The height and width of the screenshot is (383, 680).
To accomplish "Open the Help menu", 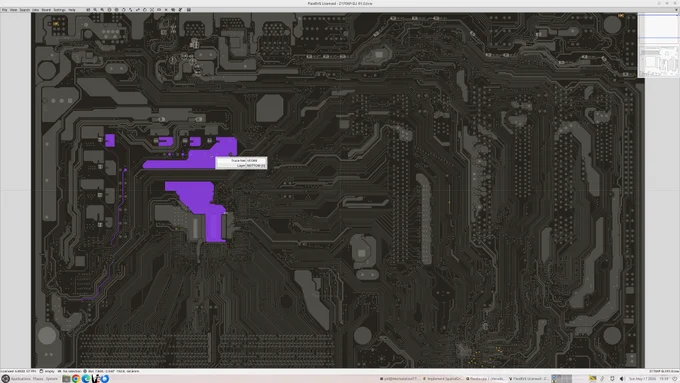I will point(72,10).
